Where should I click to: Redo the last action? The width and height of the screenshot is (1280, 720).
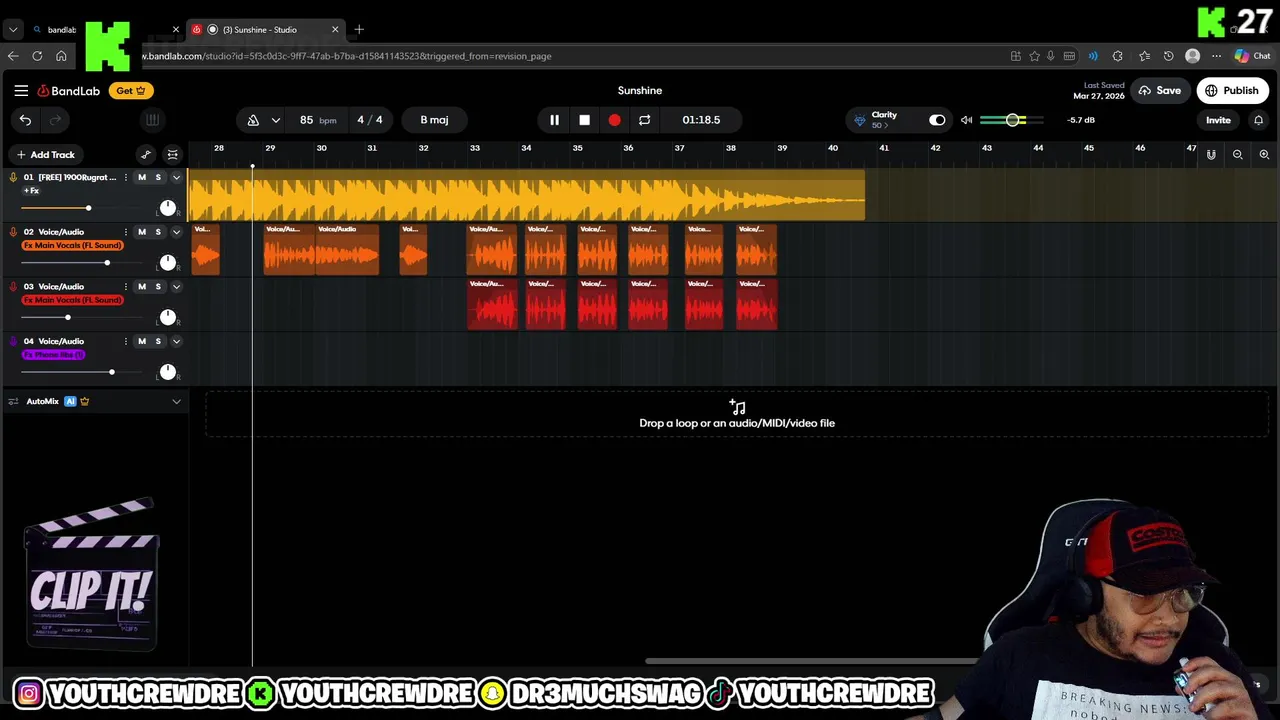pos(56,120)
